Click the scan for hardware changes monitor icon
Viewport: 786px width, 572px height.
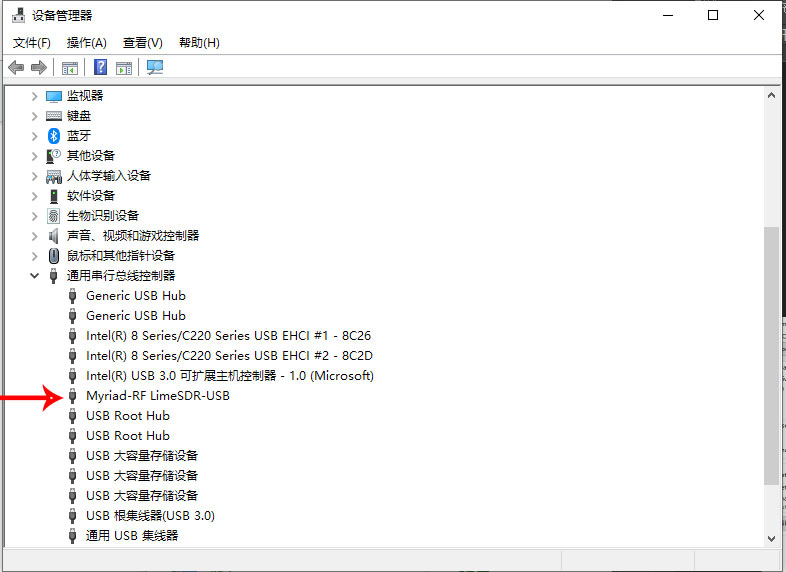point(155,67)
